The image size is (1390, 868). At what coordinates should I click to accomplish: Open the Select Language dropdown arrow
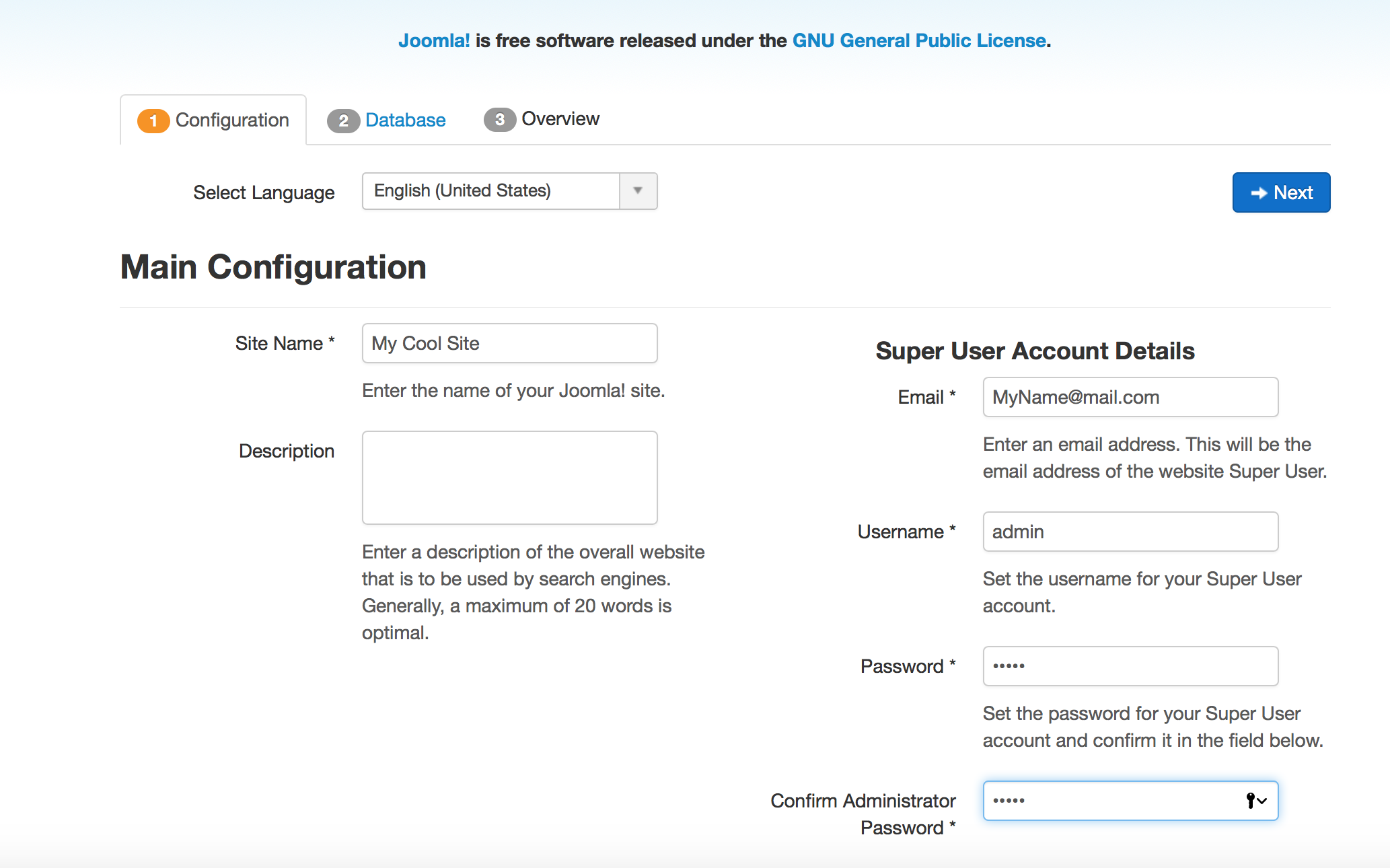click(638, 191)
